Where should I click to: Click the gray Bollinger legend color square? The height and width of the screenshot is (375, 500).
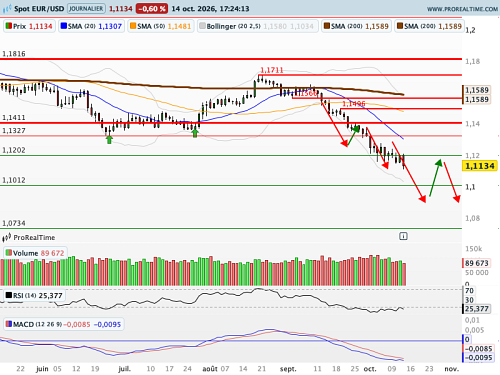pyautogui.click(x=202, y=26)
